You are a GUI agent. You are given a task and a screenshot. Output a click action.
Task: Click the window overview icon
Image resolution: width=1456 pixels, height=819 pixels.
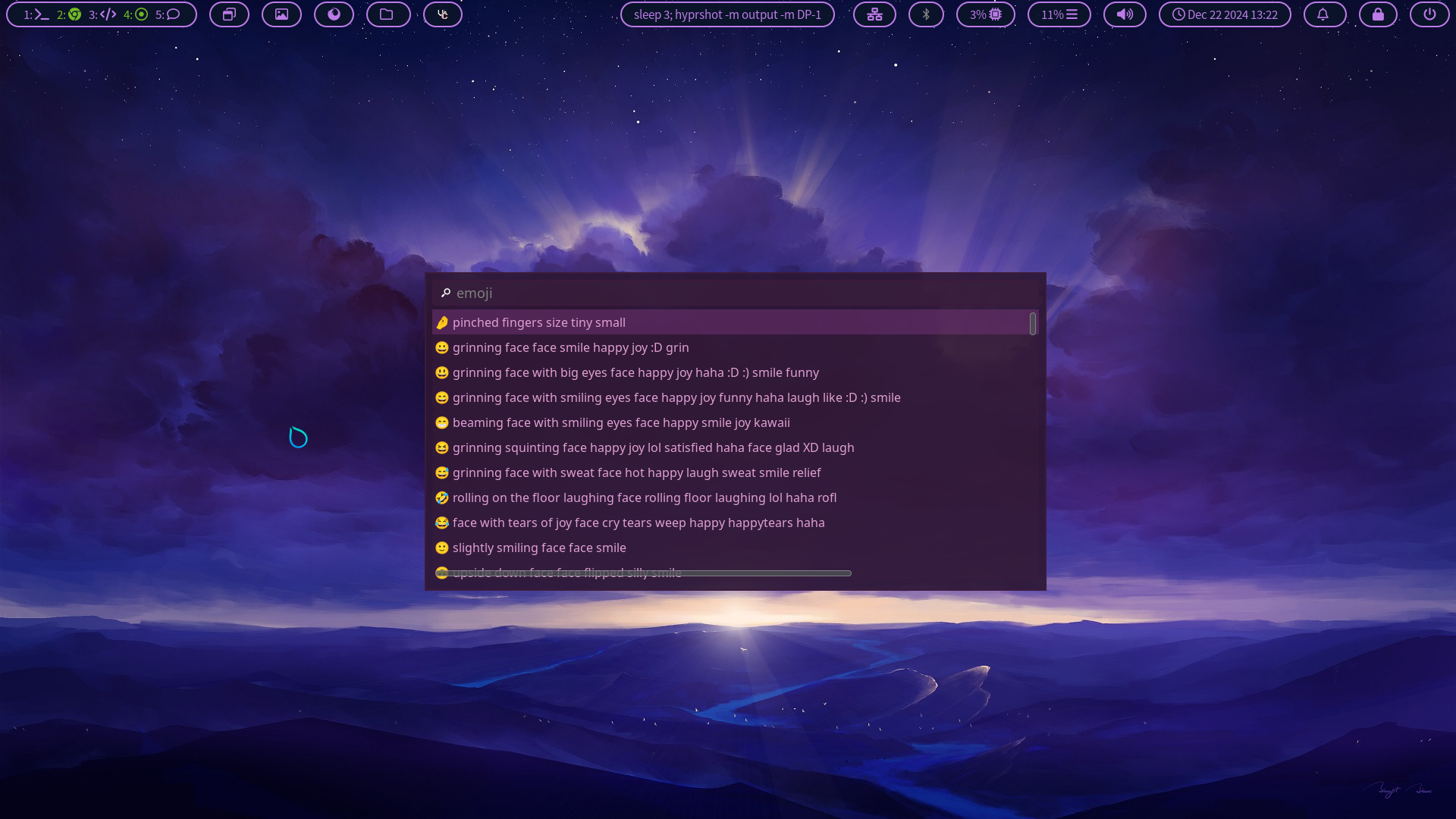click(229, 14)
